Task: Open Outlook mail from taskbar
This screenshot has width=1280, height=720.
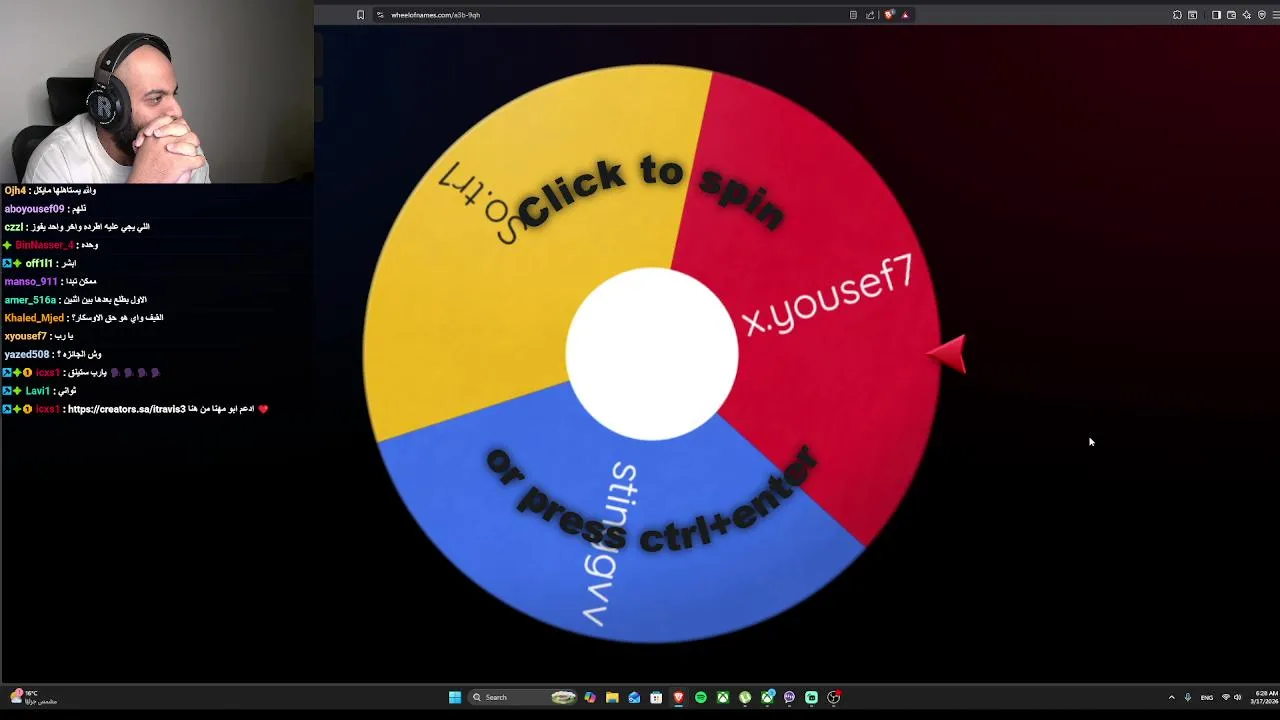Action: (x=634, y=697)
